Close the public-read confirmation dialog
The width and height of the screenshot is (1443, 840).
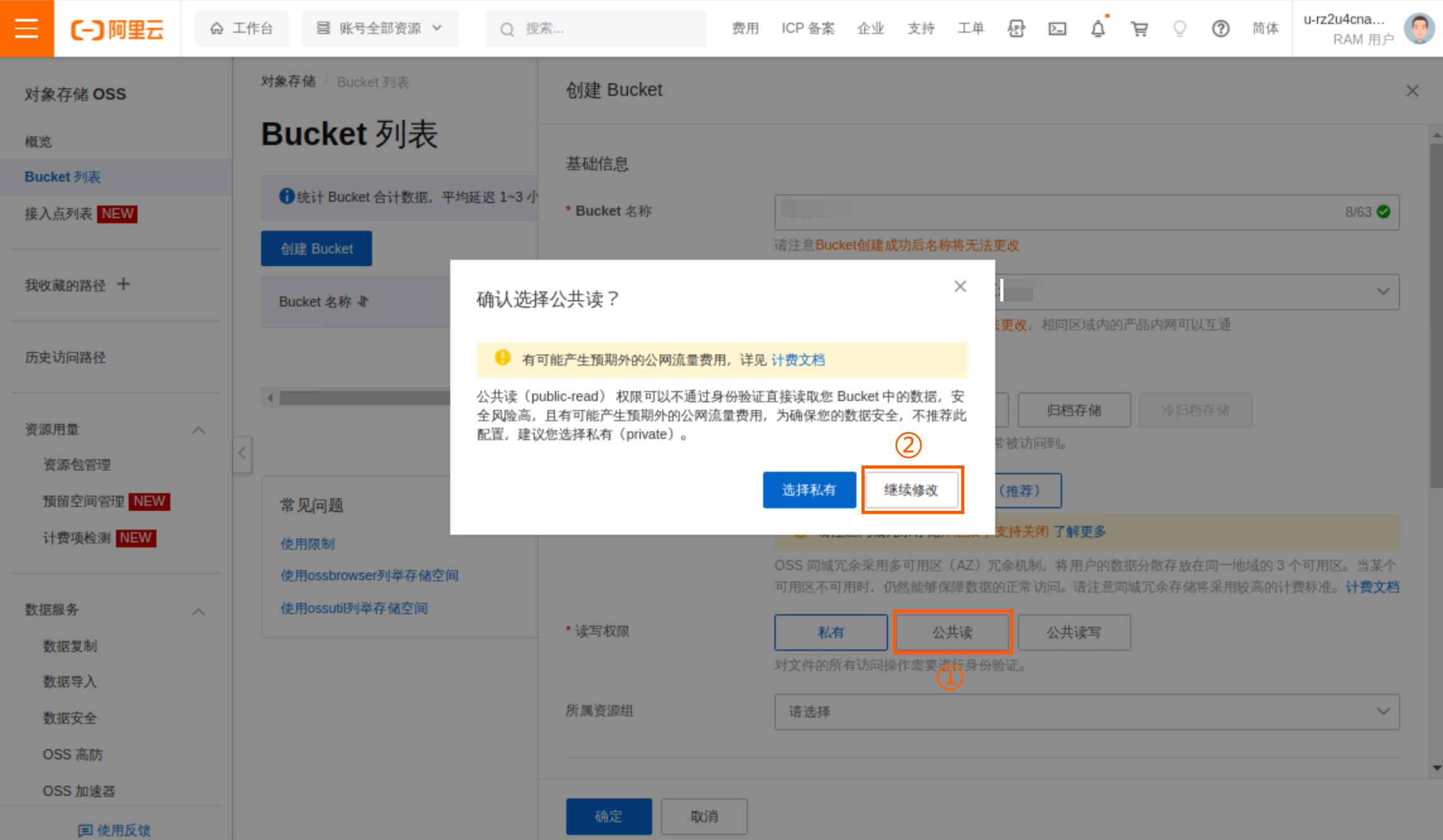pyautogui.click(x=960, y=286)
